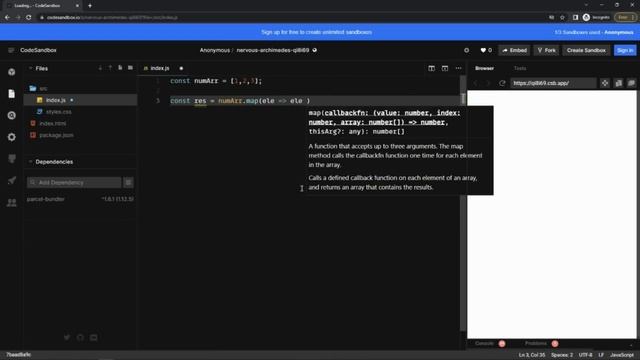Viewport: 640px width, 360px height.
Task: Open the GitHub icon at sidebar bottom
Action: [80, 338]
